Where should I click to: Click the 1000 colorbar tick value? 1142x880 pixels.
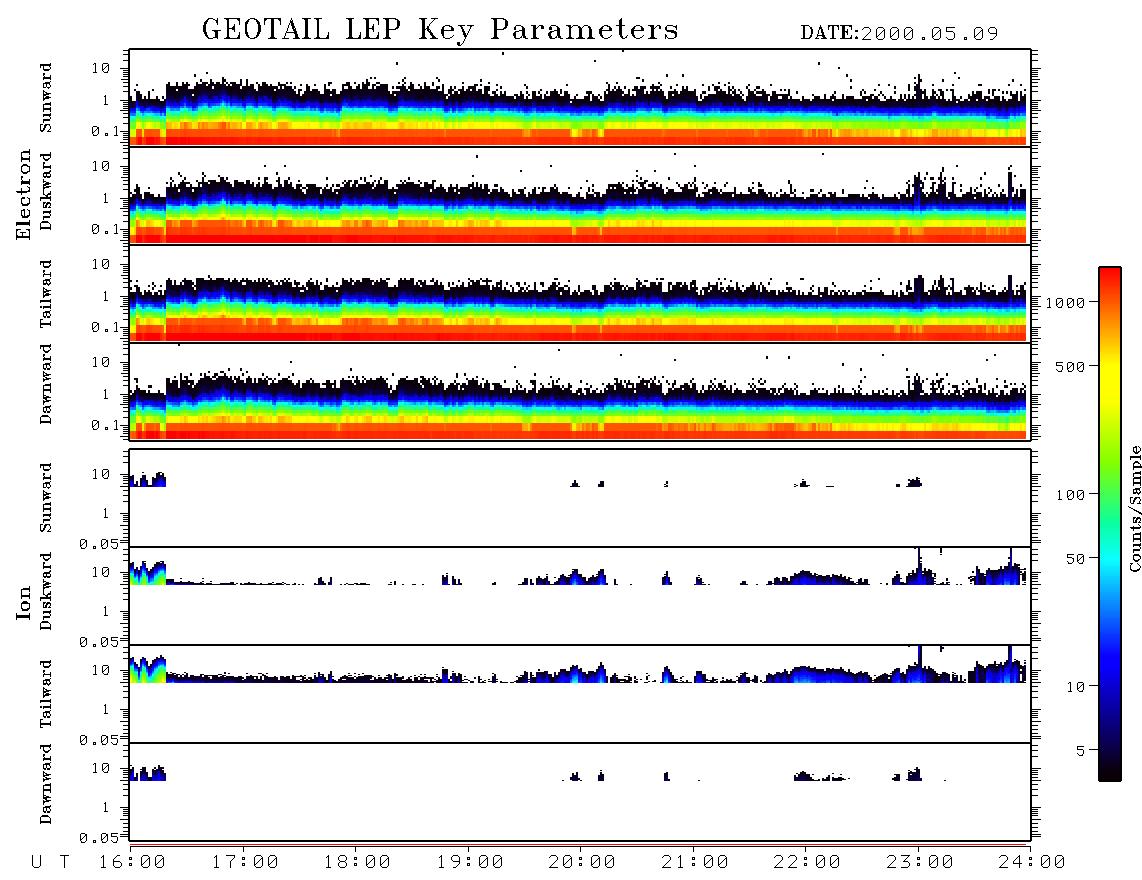pos(1065,303)
